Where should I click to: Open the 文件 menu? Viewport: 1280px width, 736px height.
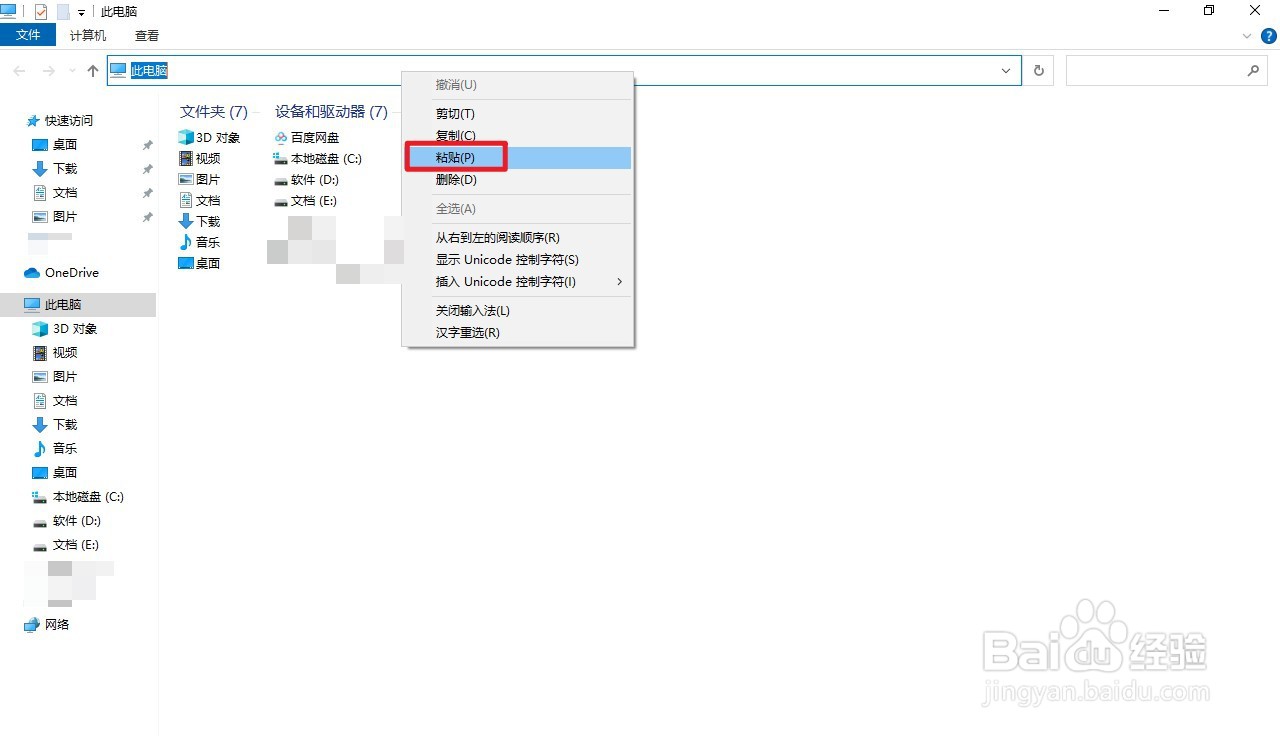pyautogui.click(x=28, y=33)
